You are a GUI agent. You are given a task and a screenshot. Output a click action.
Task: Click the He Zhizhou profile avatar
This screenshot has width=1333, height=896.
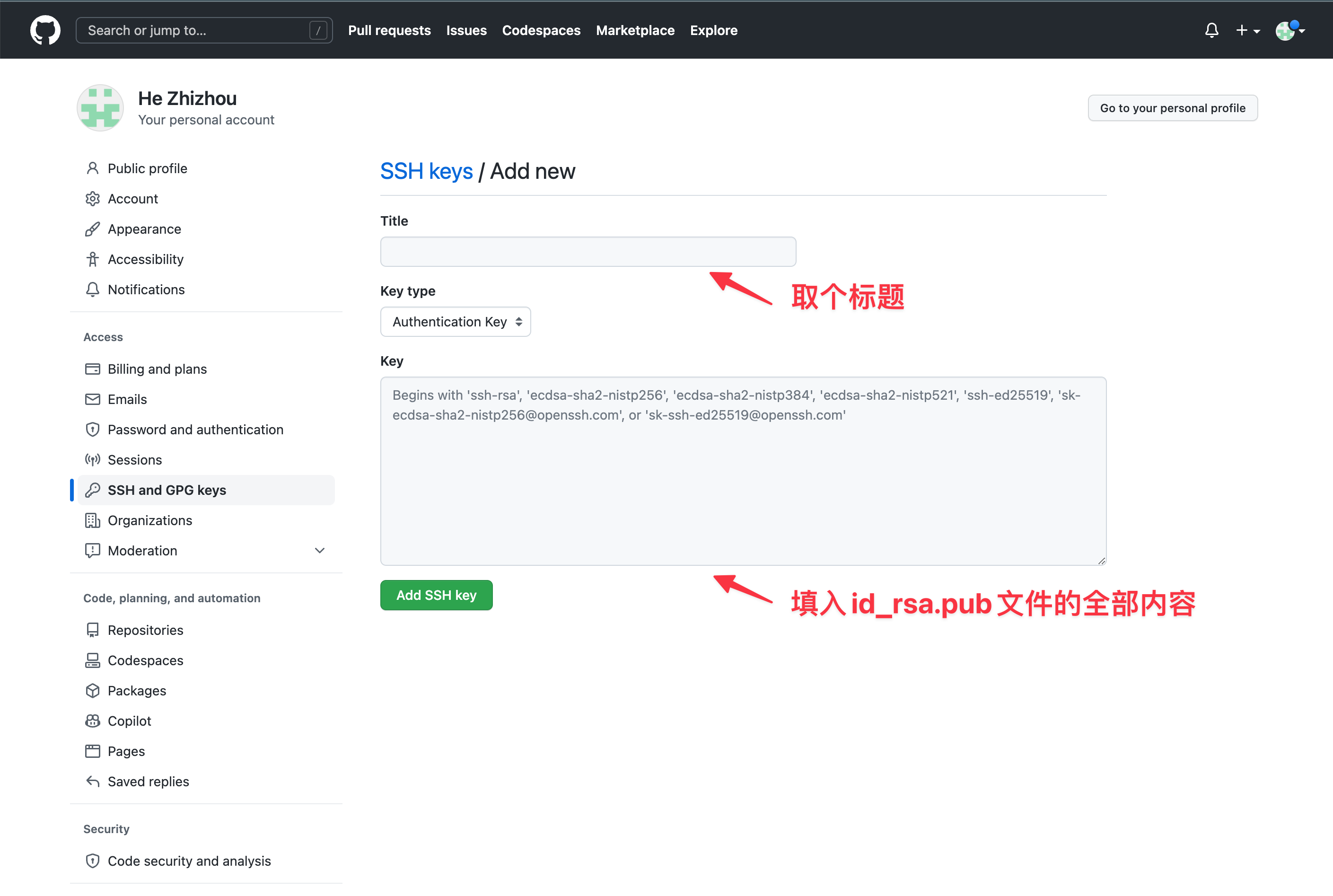point(100,108)
